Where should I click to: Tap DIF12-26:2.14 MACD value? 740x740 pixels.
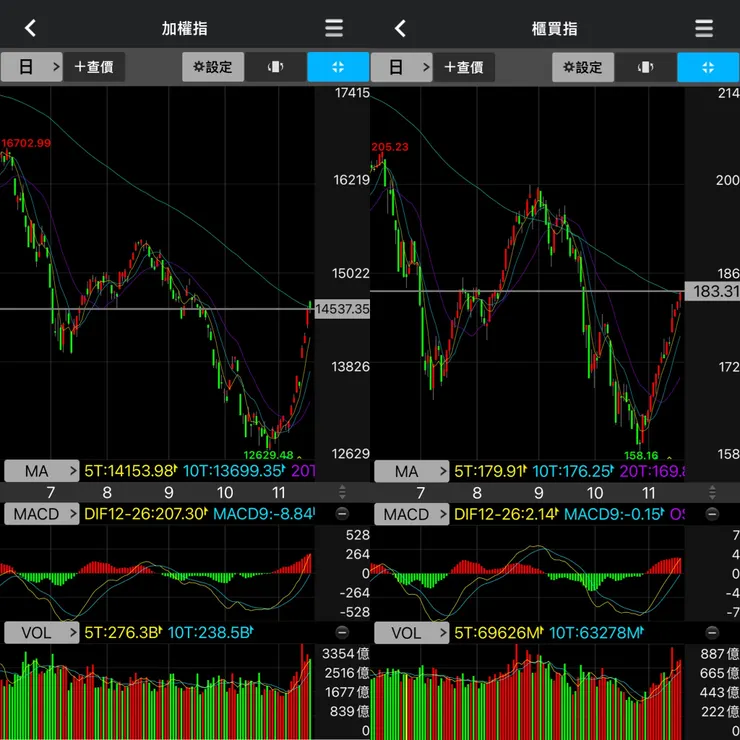pyautogui.click(x=506, y=514)
